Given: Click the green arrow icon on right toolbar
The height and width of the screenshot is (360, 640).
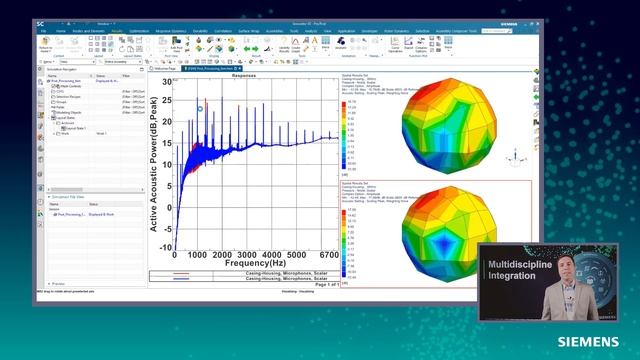Looking at the screenshot, I should tap(536, 97).
